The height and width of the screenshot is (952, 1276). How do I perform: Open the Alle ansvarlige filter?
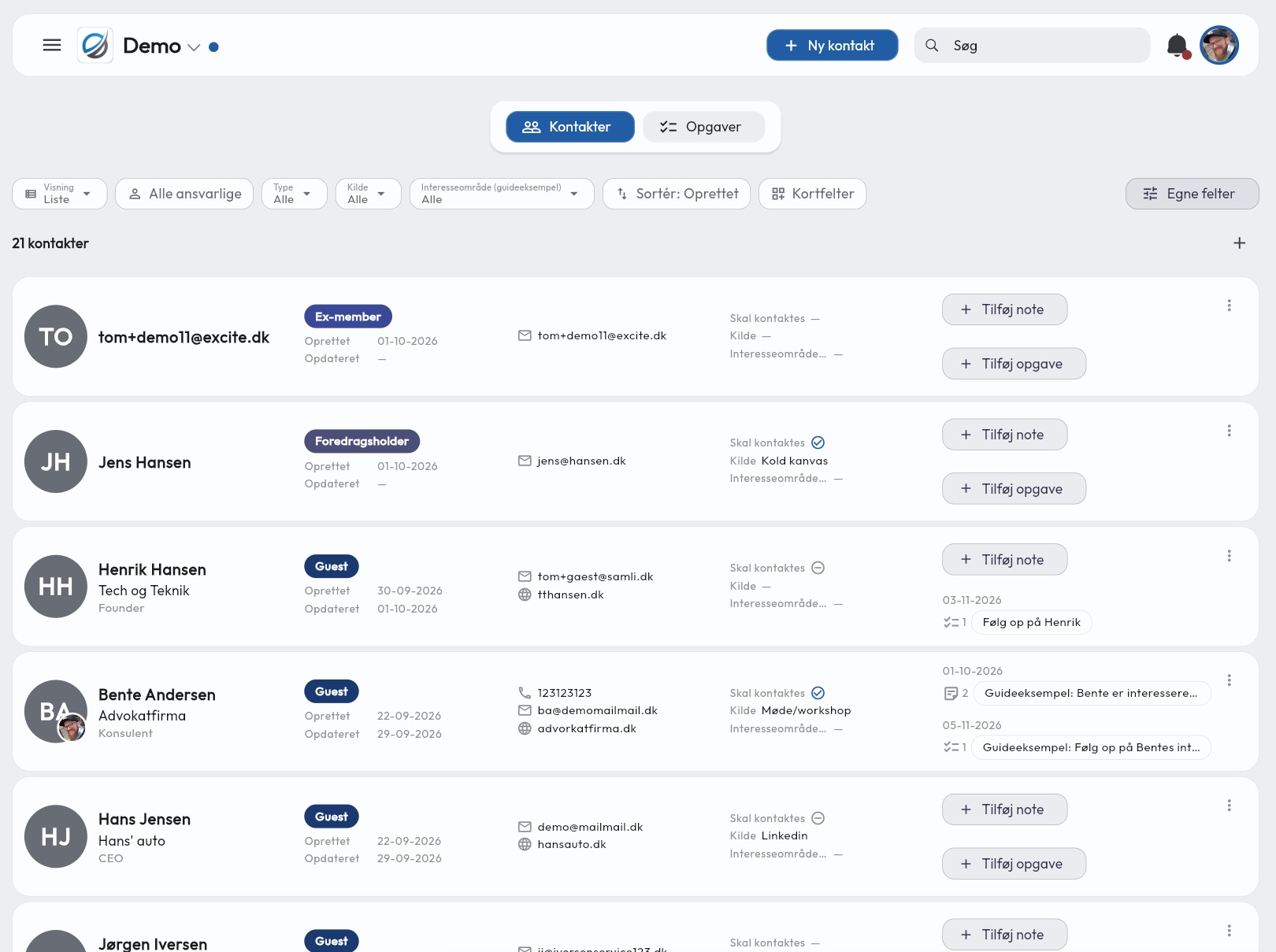pos(184,194)
